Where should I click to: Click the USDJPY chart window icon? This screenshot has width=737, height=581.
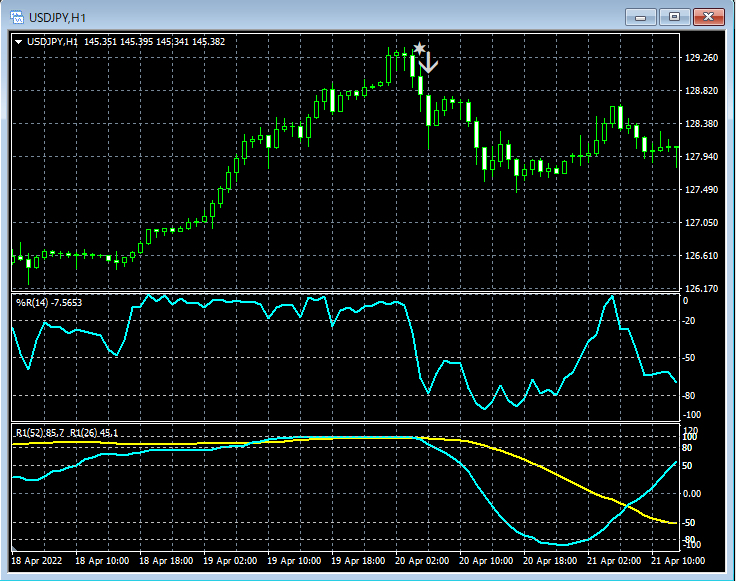17,17
